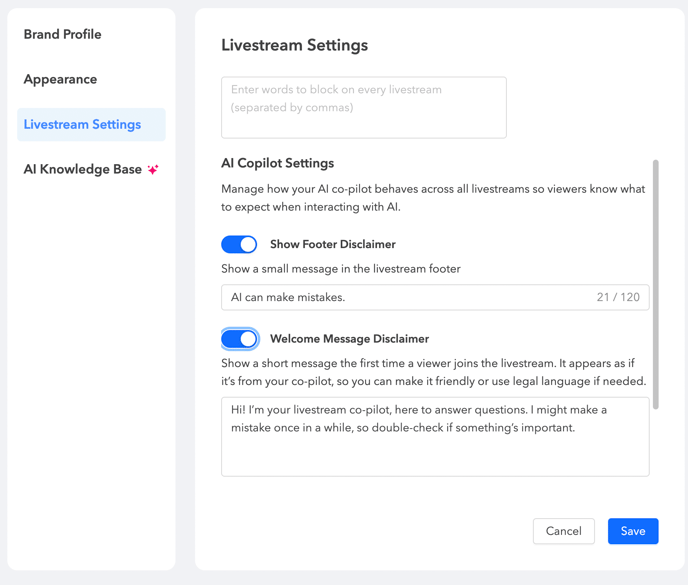Disable the Welcome Message Disclaimer switch
Viewport: 688px width, 585px height.
click(x=239, y=339)
